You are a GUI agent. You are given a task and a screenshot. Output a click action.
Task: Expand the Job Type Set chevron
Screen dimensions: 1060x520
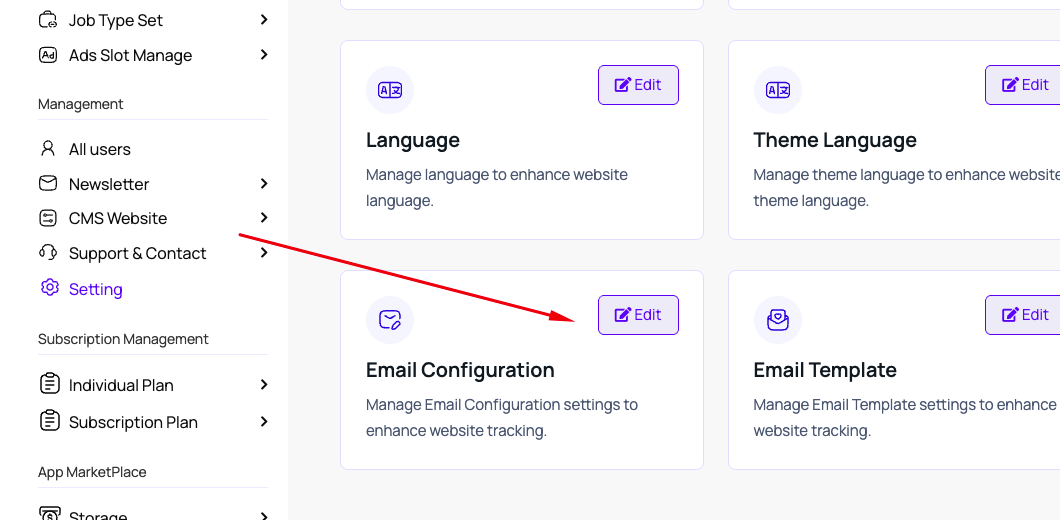coord(264,20)
